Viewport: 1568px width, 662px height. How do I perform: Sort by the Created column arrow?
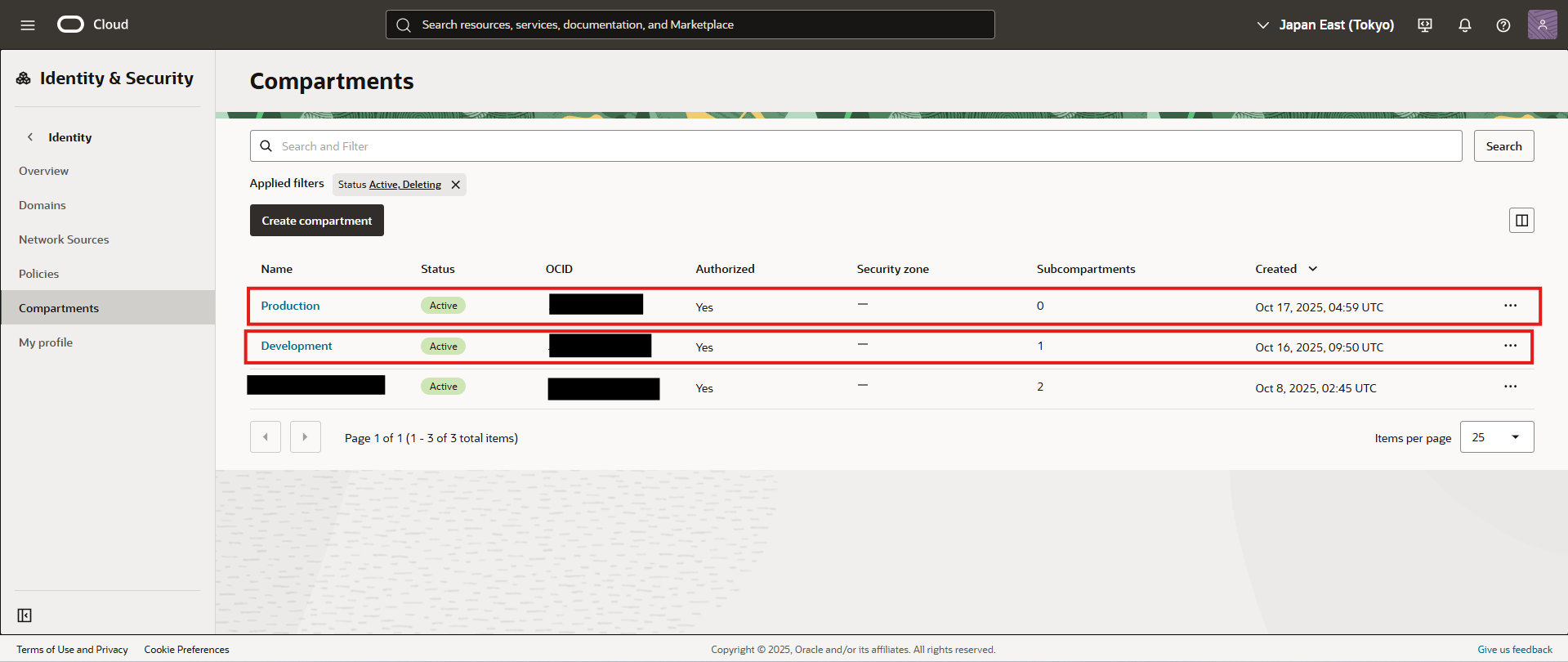(x=1313, y=269)
